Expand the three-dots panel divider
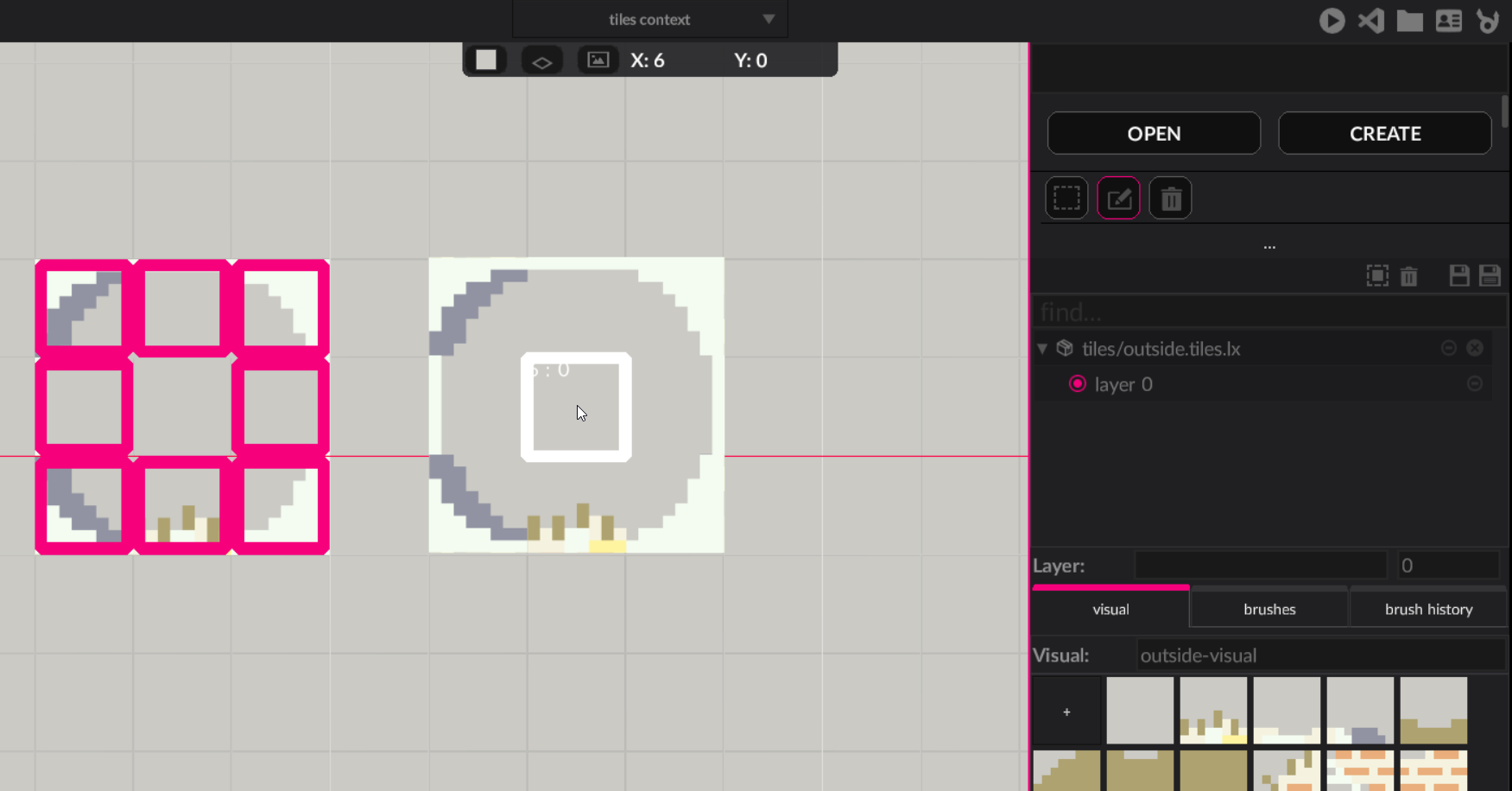 click(1268, 247)
